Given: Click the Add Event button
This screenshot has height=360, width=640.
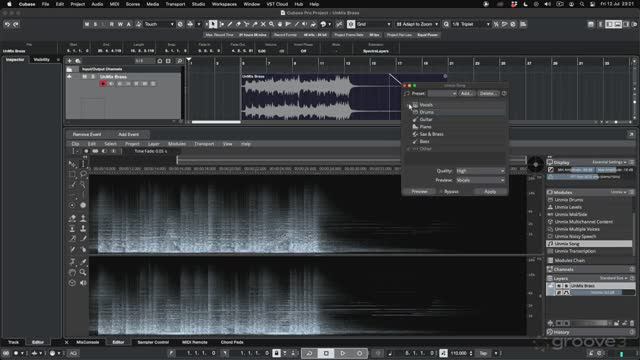Looking at the screenshot, I should (129, 134).
